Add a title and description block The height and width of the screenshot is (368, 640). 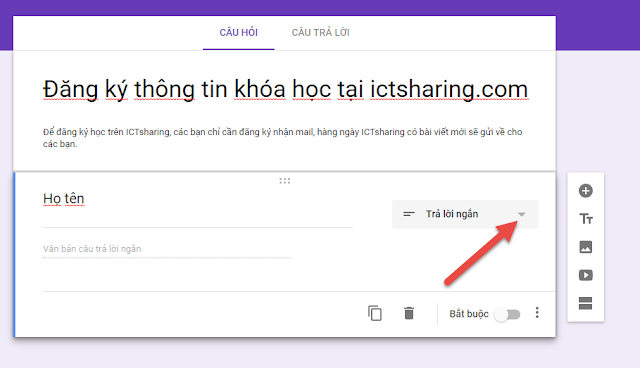click(x=586, y=219)
